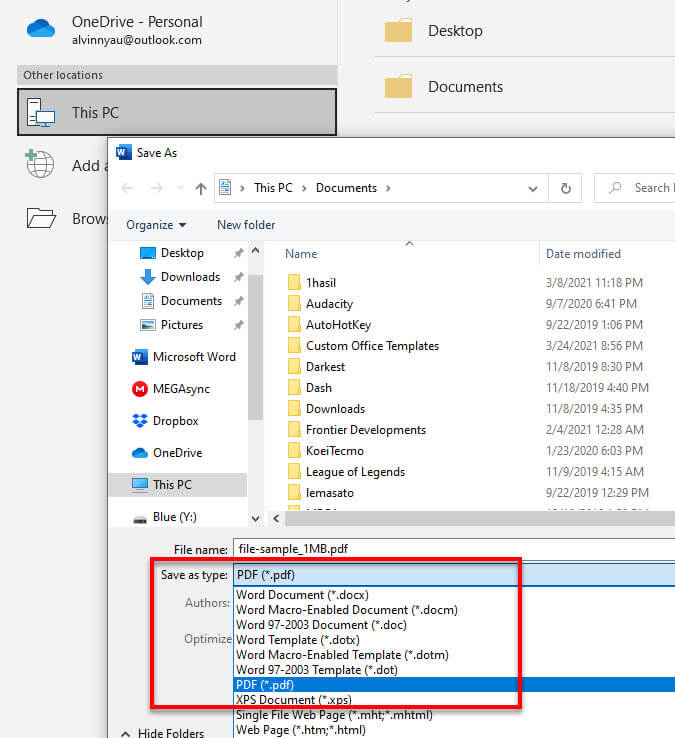Select the Darkest folder
The image size is (675, 738).
[x=316, y=367]
